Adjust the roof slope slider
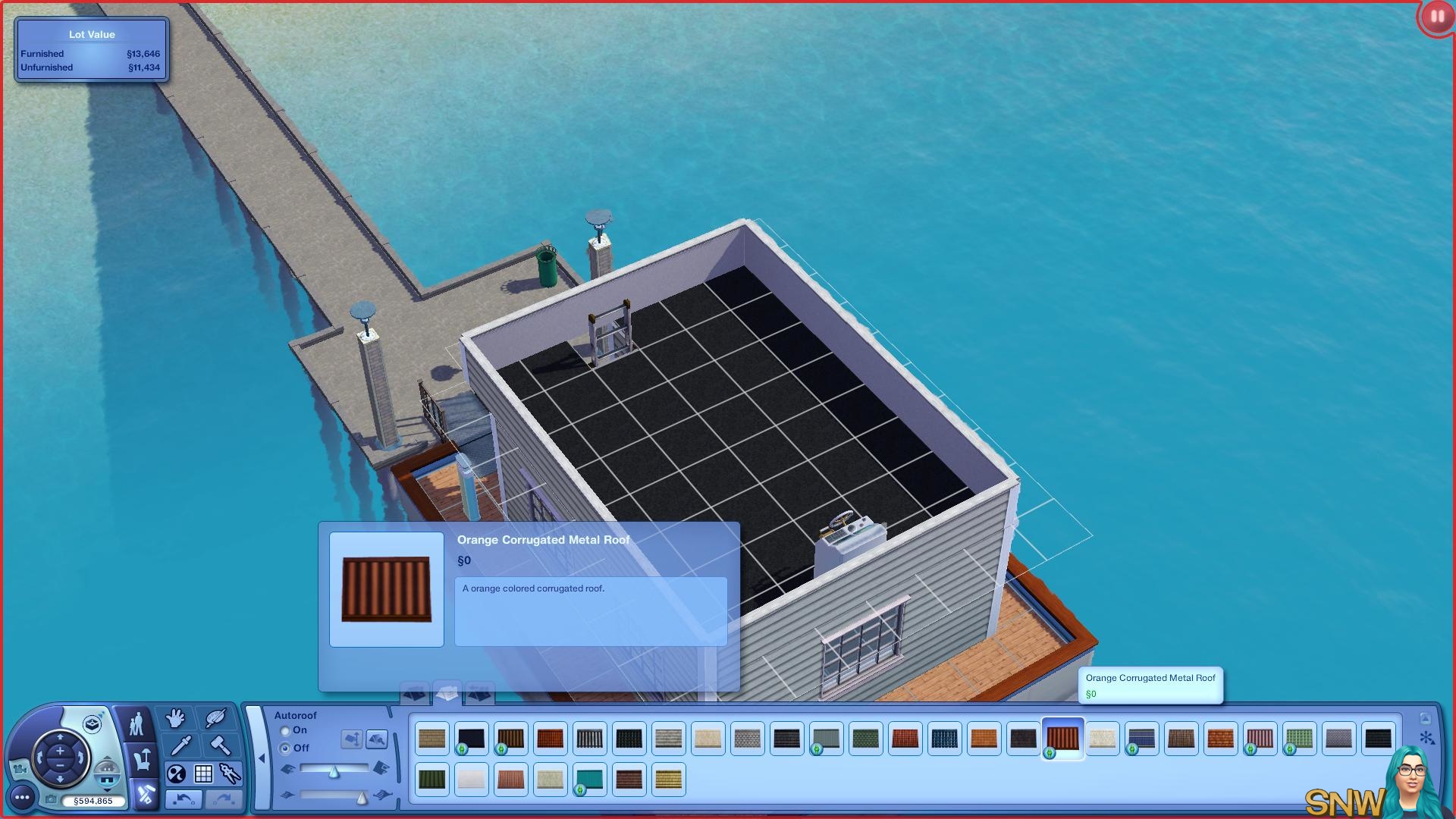1456x819 pixels. pos(334,770)
